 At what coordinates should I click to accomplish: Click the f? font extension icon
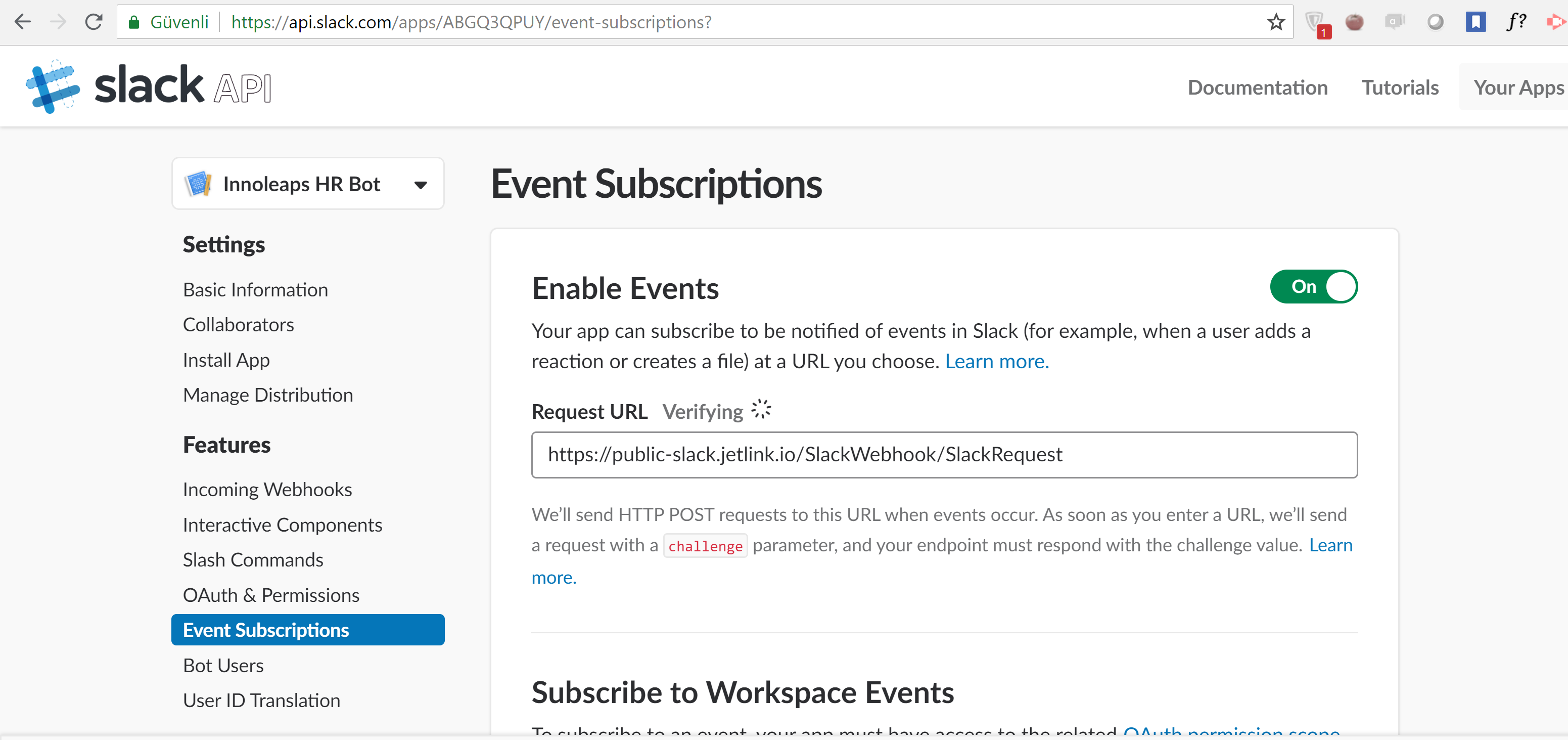[1515, 22]
